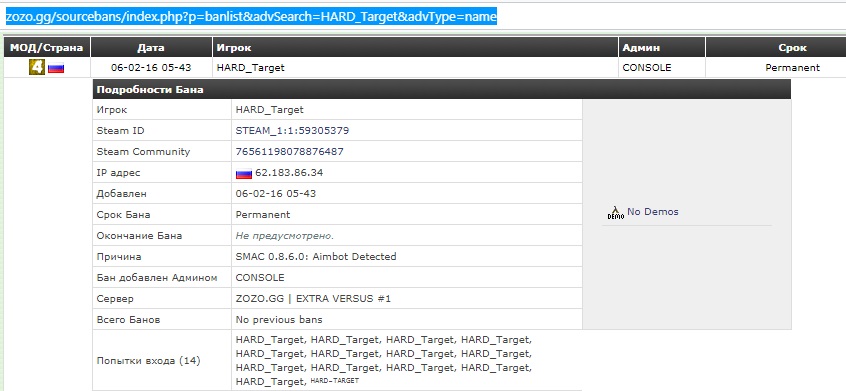Click the demo lambda icon
This screenshot has width=846, height=391.
[x=616, y=212]
